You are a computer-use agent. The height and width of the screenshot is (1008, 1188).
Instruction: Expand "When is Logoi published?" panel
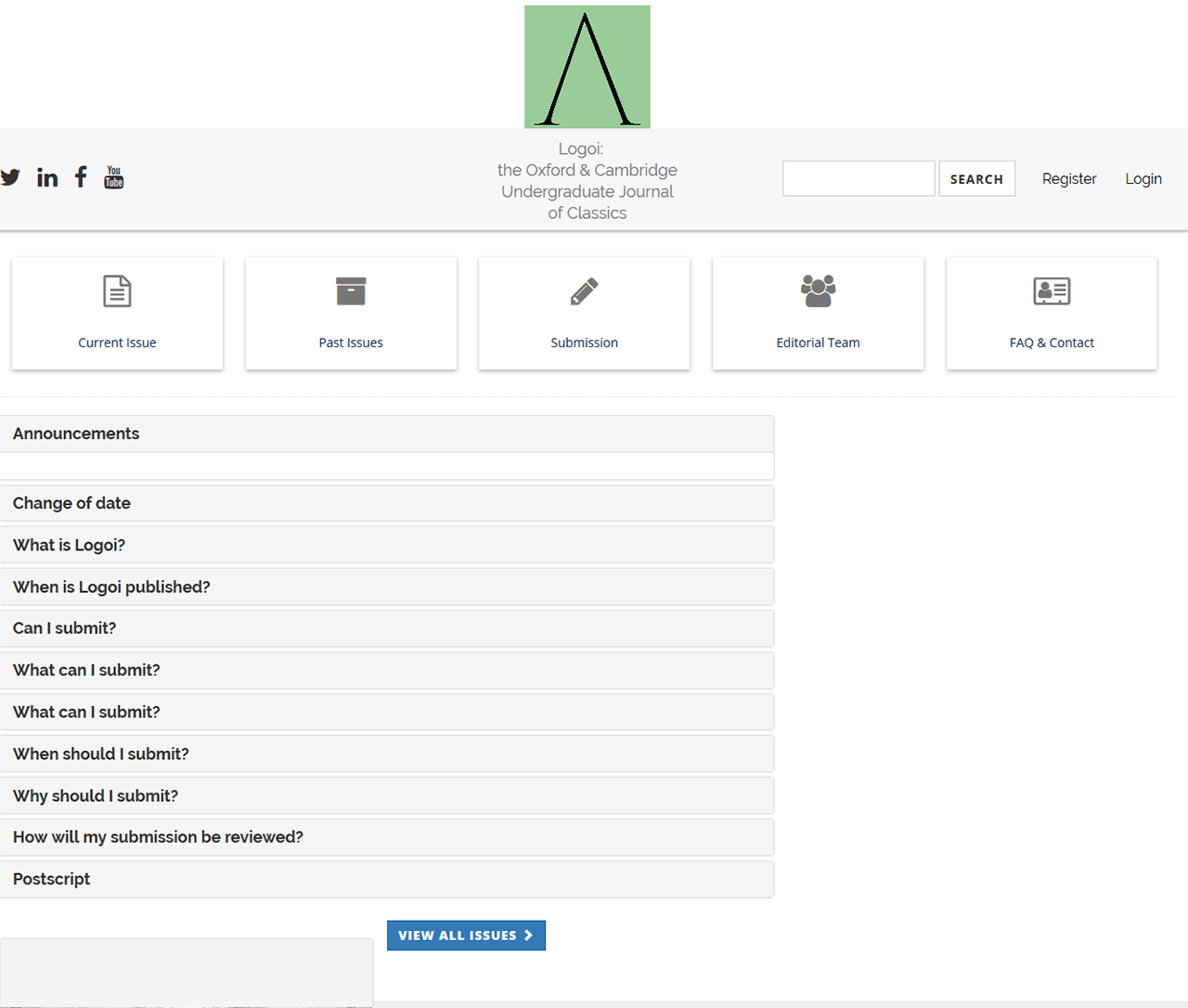click(x=111, y=587)
